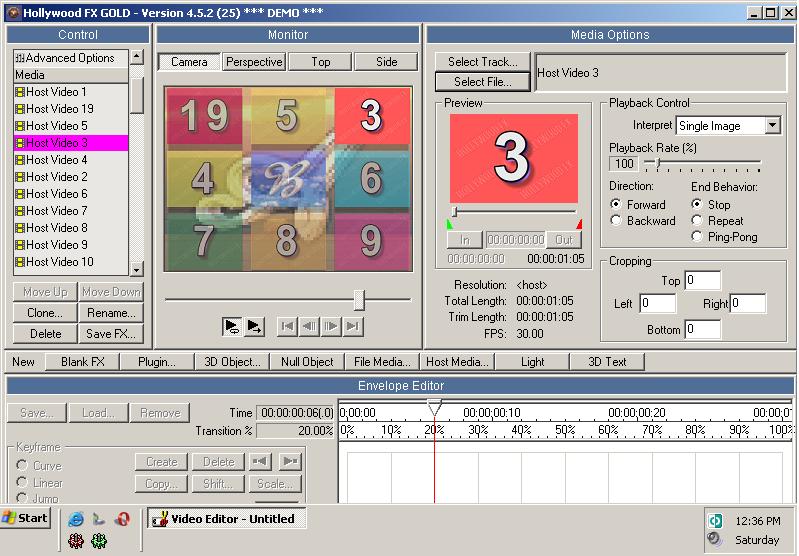Image resolution: width=799 pixels, height=556 pixels.
Task: Click the Host Video 1 film icon
Action: click(20, 92)
